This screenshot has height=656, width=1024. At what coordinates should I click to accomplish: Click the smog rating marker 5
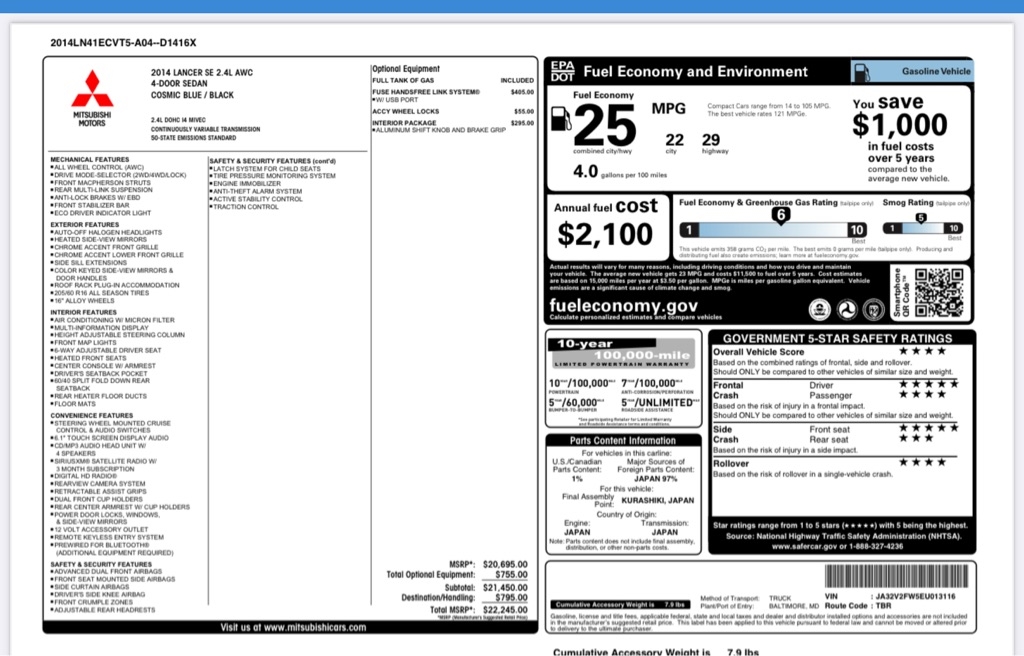(921, 217)
